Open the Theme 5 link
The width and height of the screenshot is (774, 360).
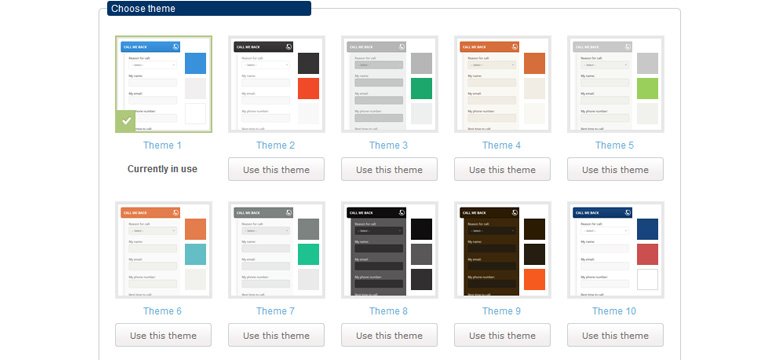[x=615, y=145]
